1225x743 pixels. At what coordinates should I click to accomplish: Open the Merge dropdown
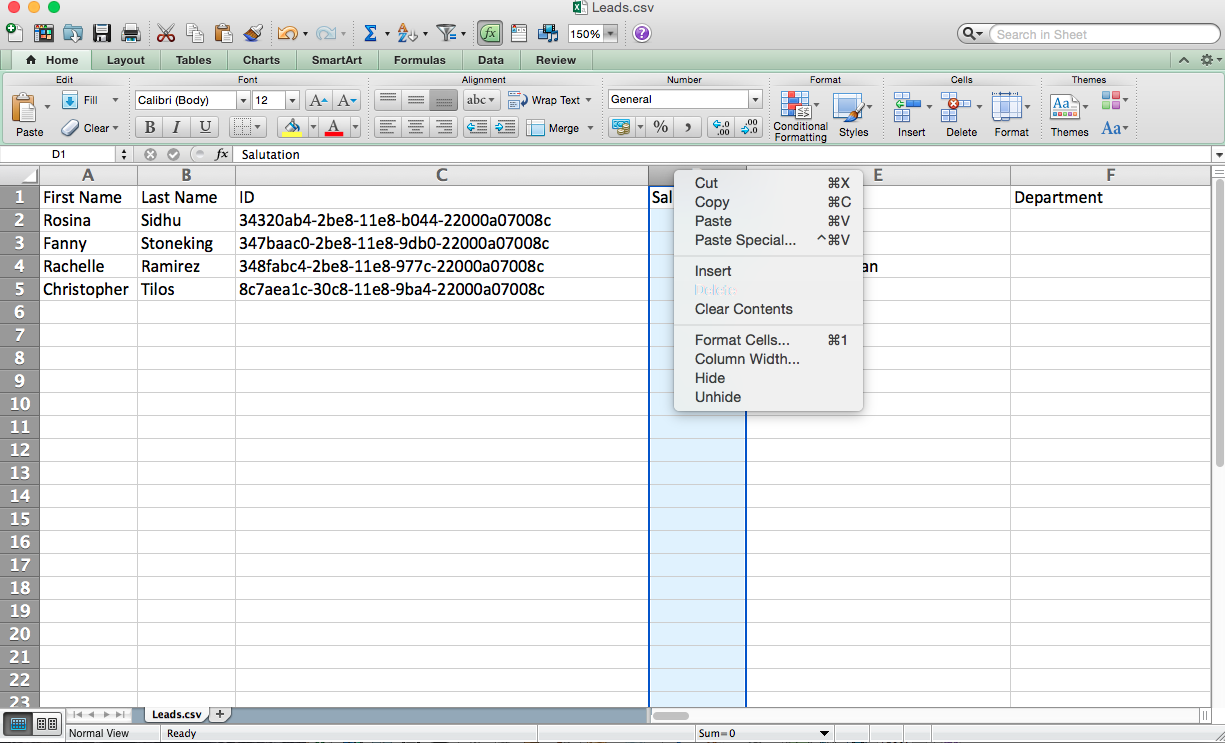pos(590,128)
